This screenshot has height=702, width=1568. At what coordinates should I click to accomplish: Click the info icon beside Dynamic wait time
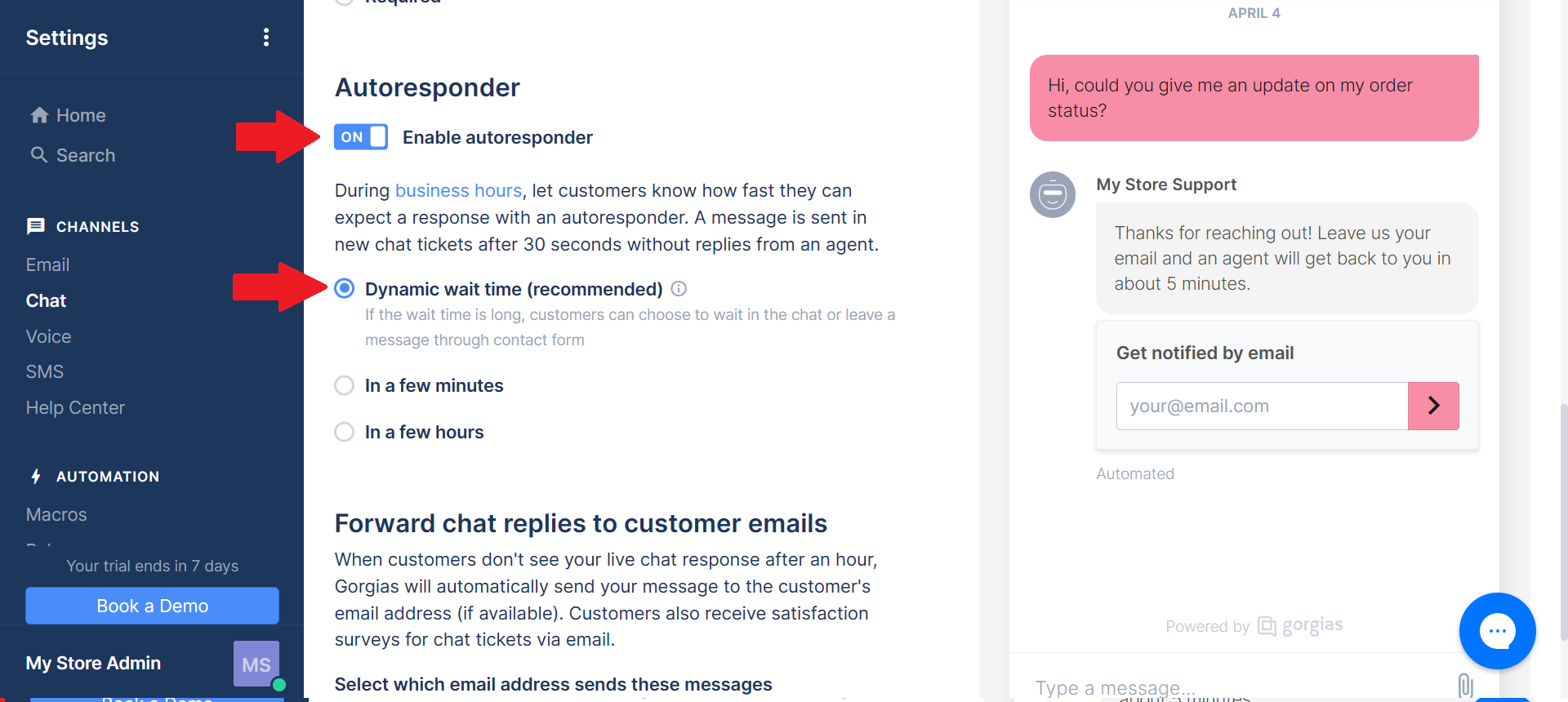(679, 289)
